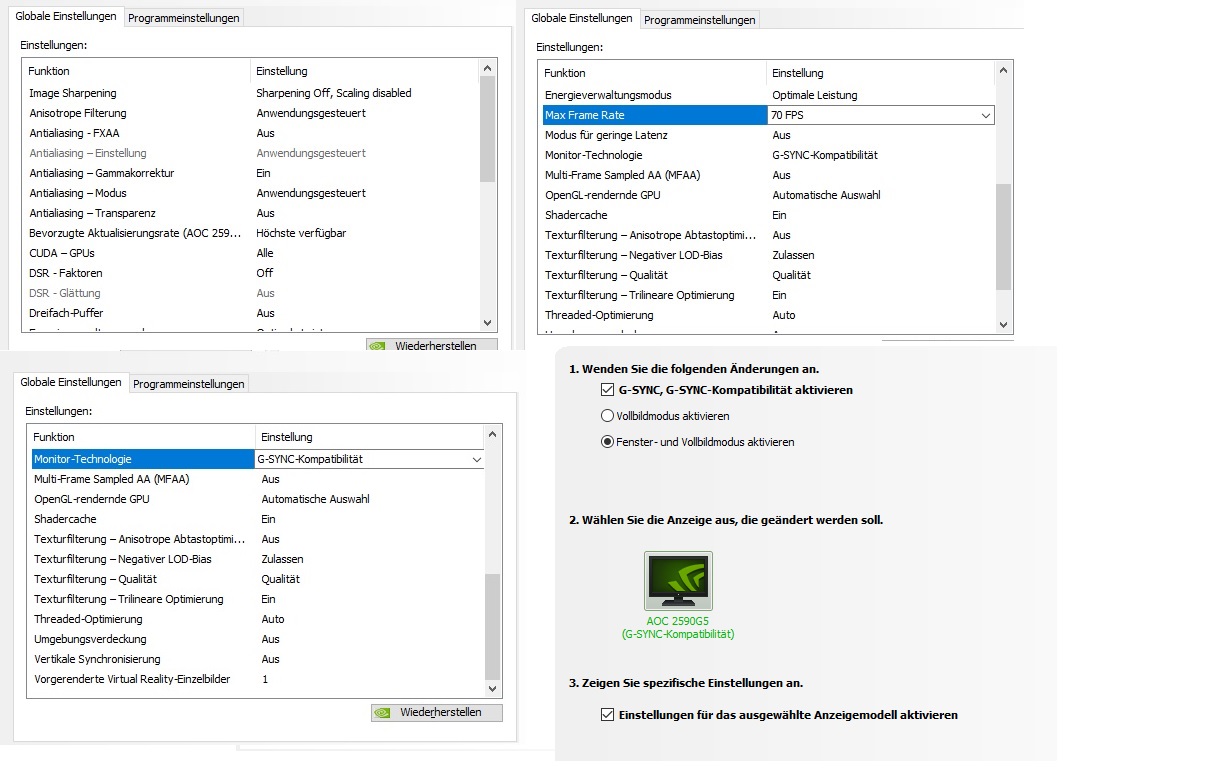The height and width of the screenshot is (772, 1207).
Task: Select the Modus für geringe Latenz row
Action: coord(768,135)
